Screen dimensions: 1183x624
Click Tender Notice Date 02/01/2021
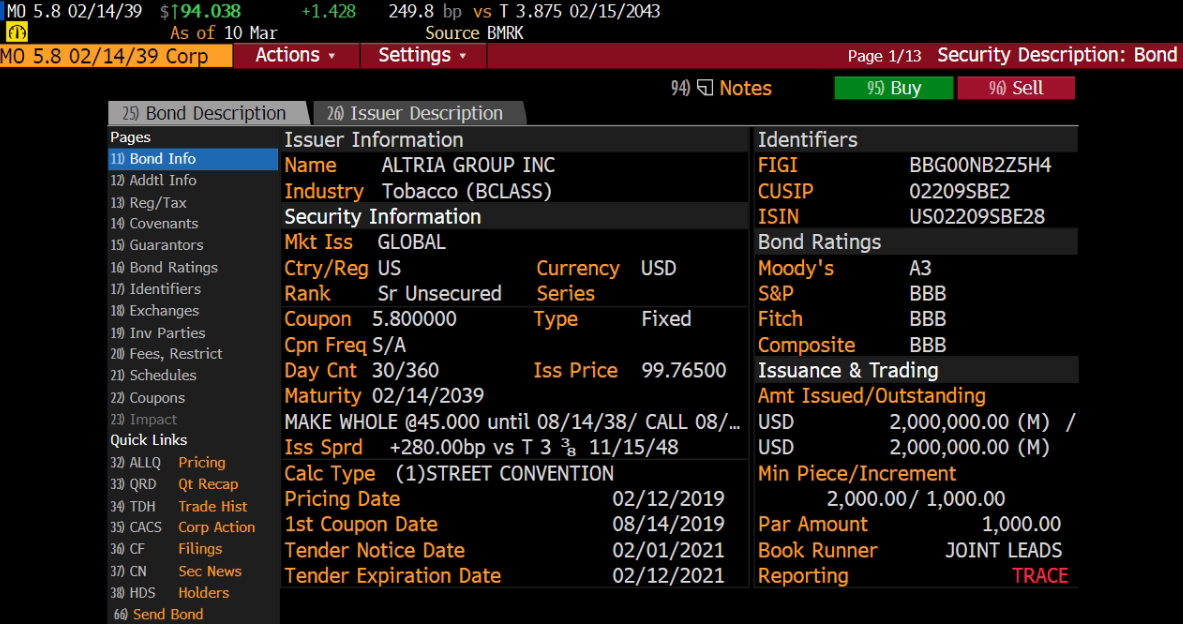coord(668,550)
